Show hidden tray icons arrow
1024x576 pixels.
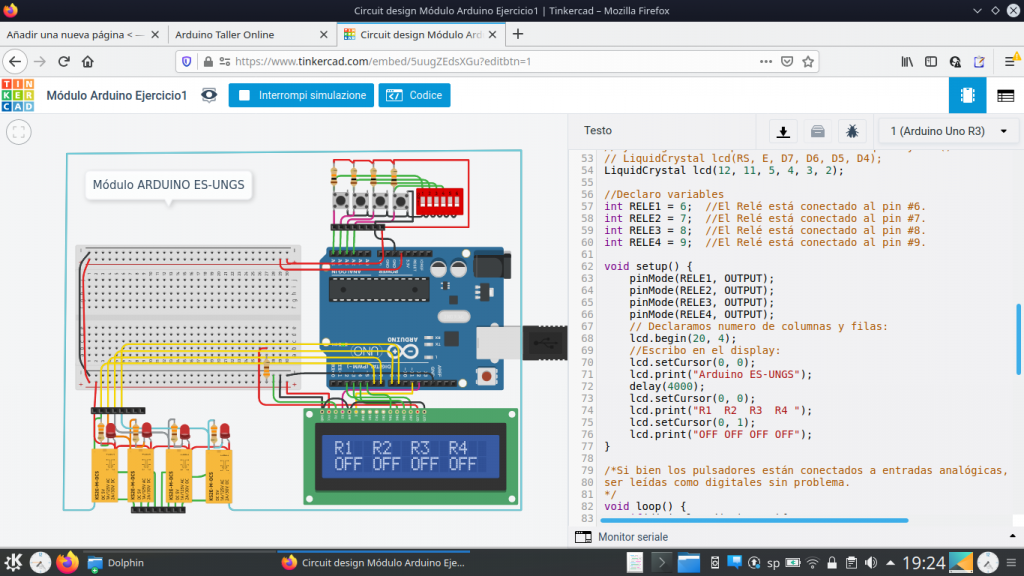click(x=891, y=562)
